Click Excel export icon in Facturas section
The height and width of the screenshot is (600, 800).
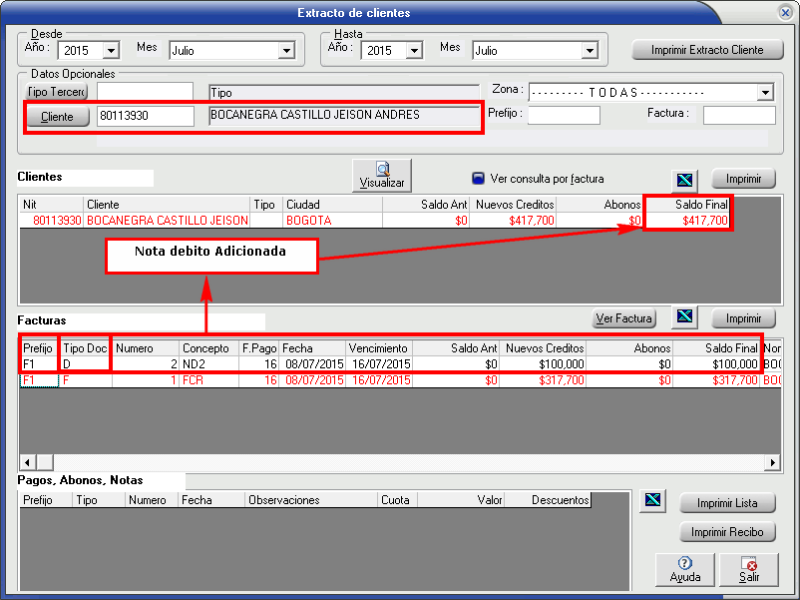(684, 318)
